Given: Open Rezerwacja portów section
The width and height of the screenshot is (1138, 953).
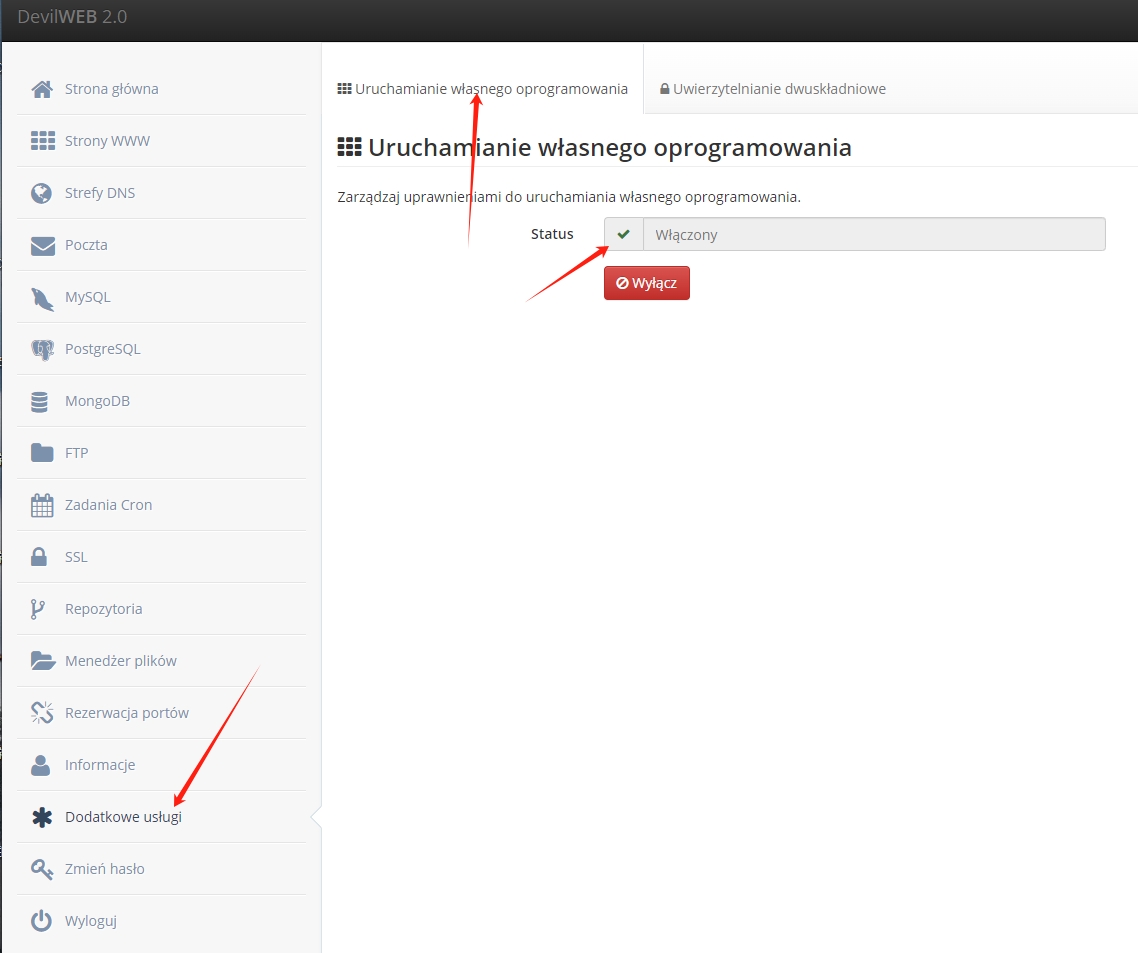Looking at the screenshot, I should pyautogui.click(x=126, y=713).
